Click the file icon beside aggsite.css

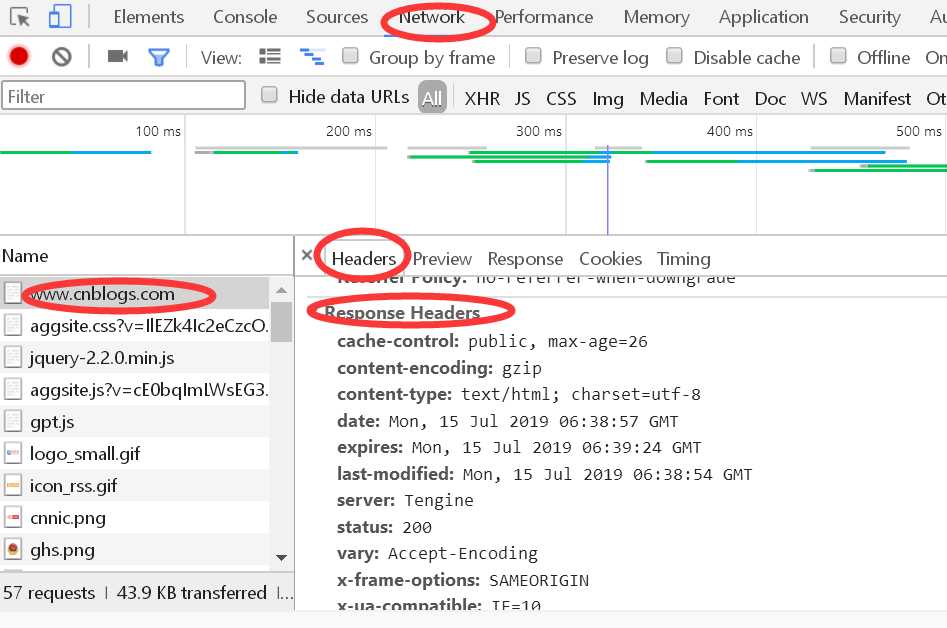point(13,325)
